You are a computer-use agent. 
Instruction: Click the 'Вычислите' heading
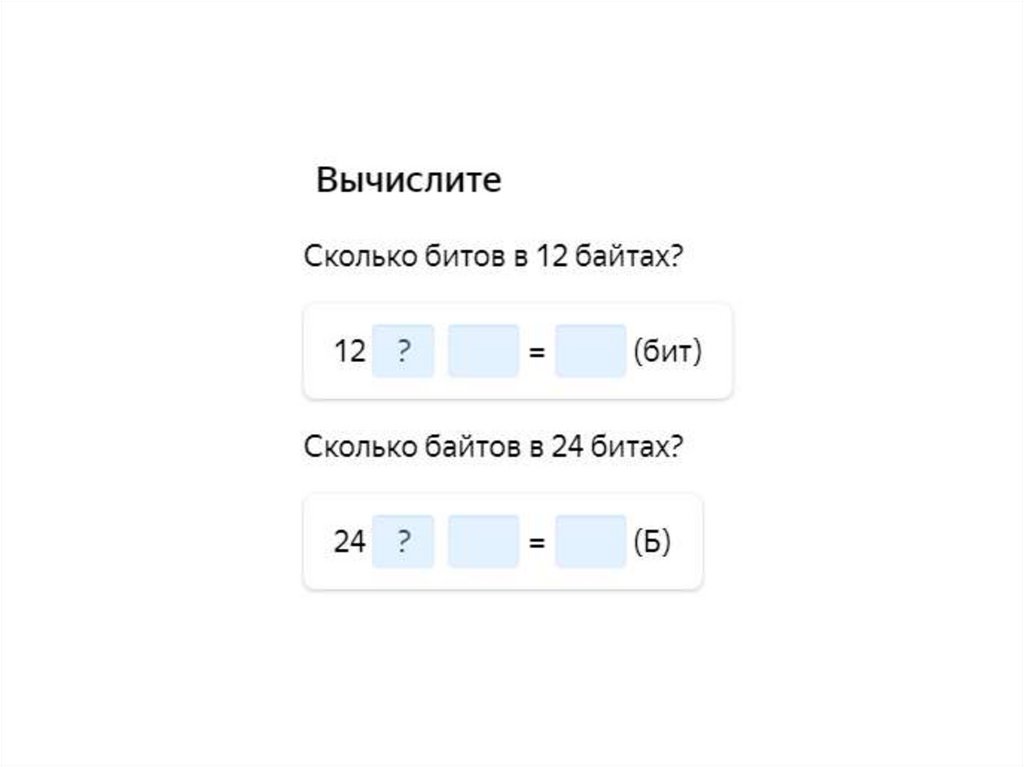(x=408, y=181)
